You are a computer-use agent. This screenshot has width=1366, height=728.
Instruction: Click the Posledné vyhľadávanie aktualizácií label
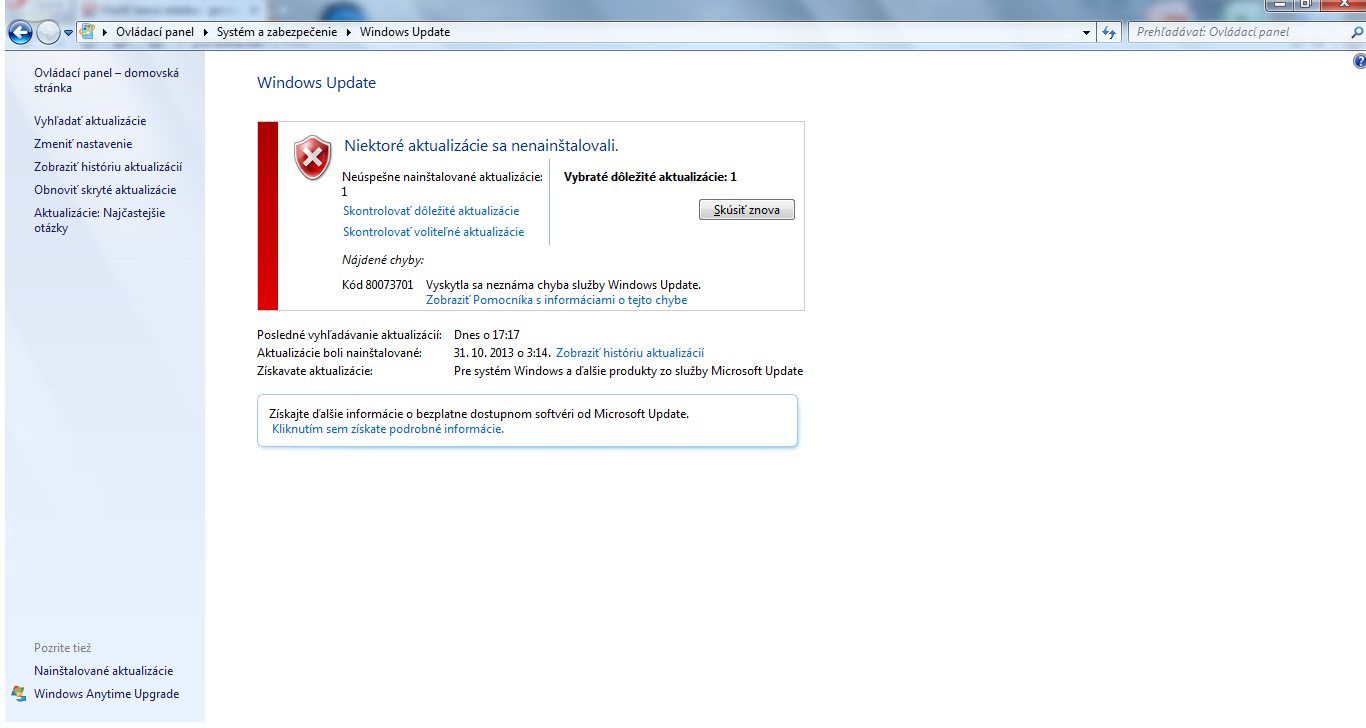click(349, 335)
